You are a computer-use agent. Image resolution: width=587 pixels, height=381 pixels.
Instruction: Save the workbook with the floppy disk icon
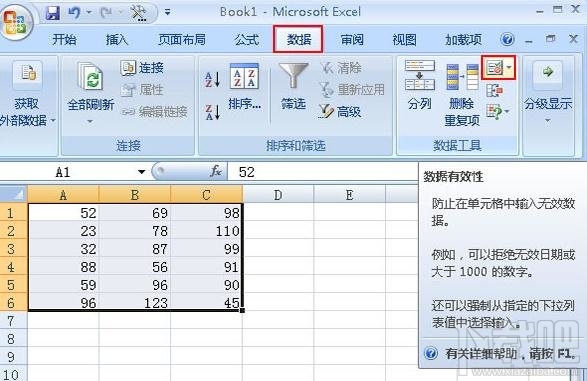(x=53, y=13)
